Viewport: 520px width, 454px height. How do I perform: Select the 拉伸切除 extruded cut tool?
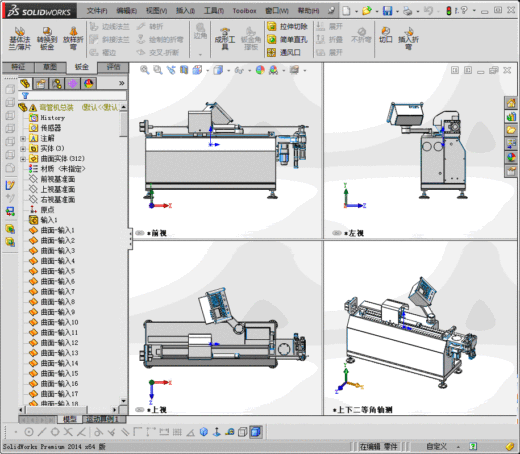point(287,26)
